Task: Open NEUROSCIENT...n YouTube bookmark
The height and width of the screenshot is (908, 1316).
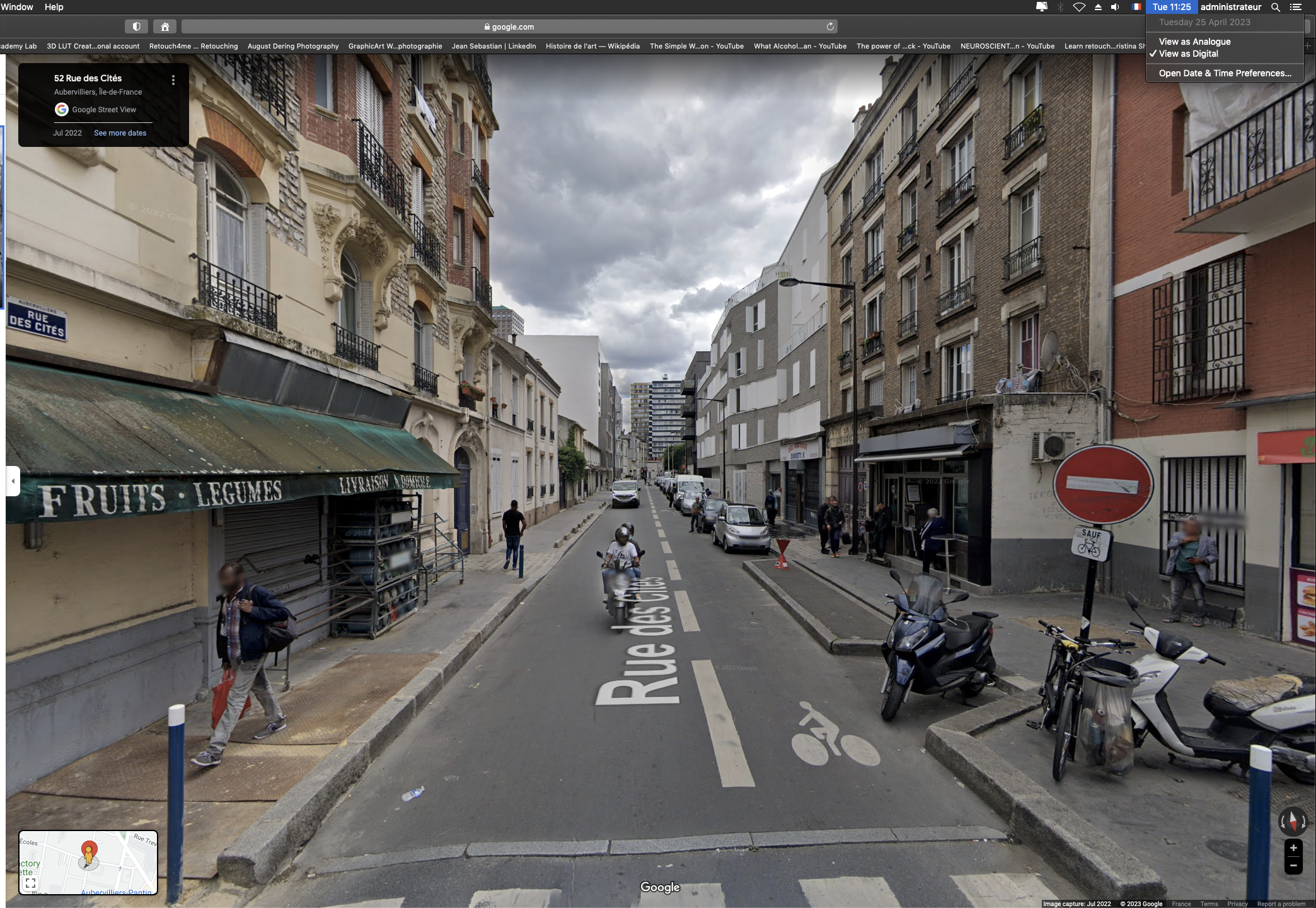Action: click(1007, 46)
